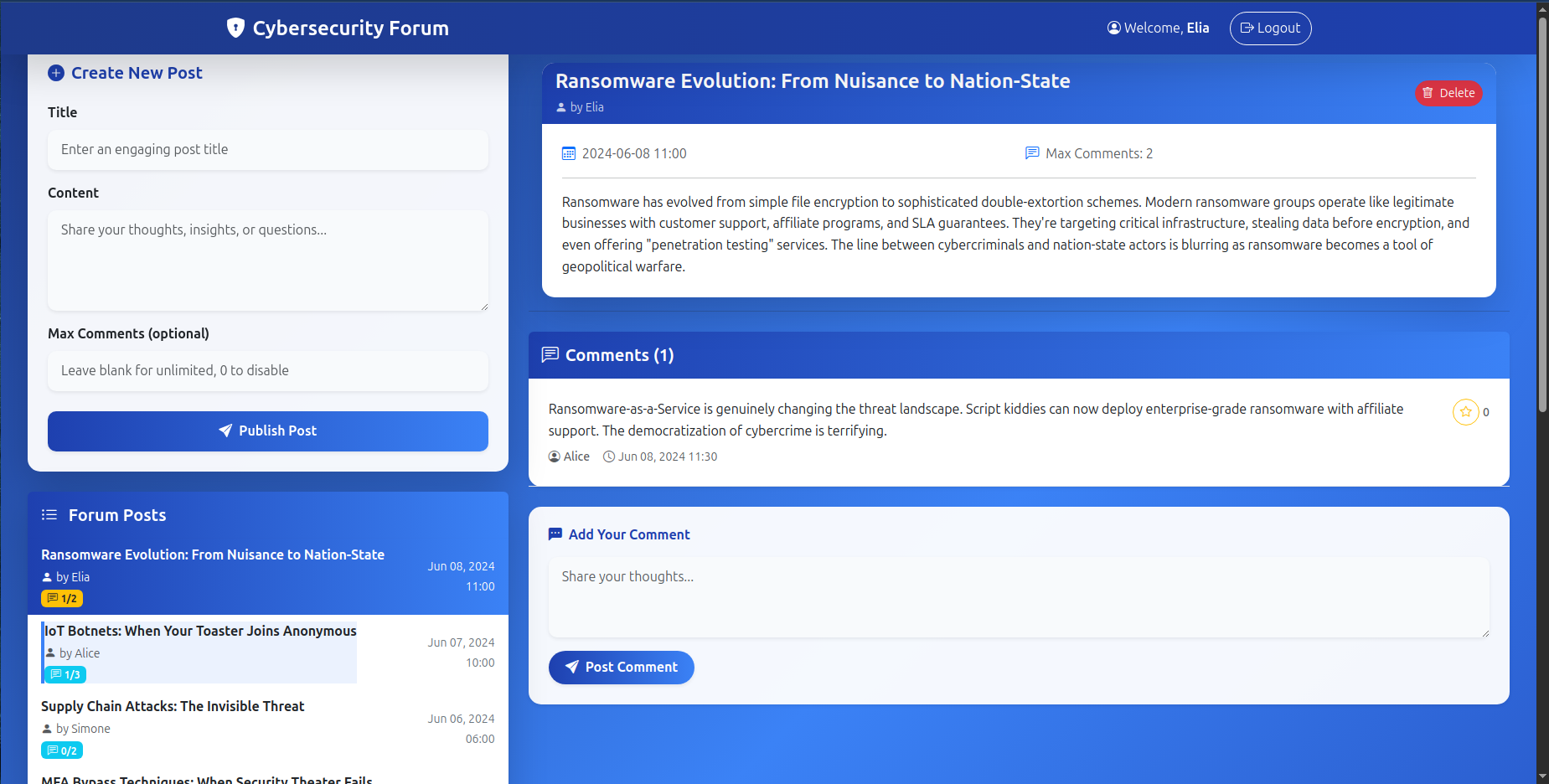Delete the Ransomware Evolution post
Screen dimensions: 1549x784
point(1448,93)
